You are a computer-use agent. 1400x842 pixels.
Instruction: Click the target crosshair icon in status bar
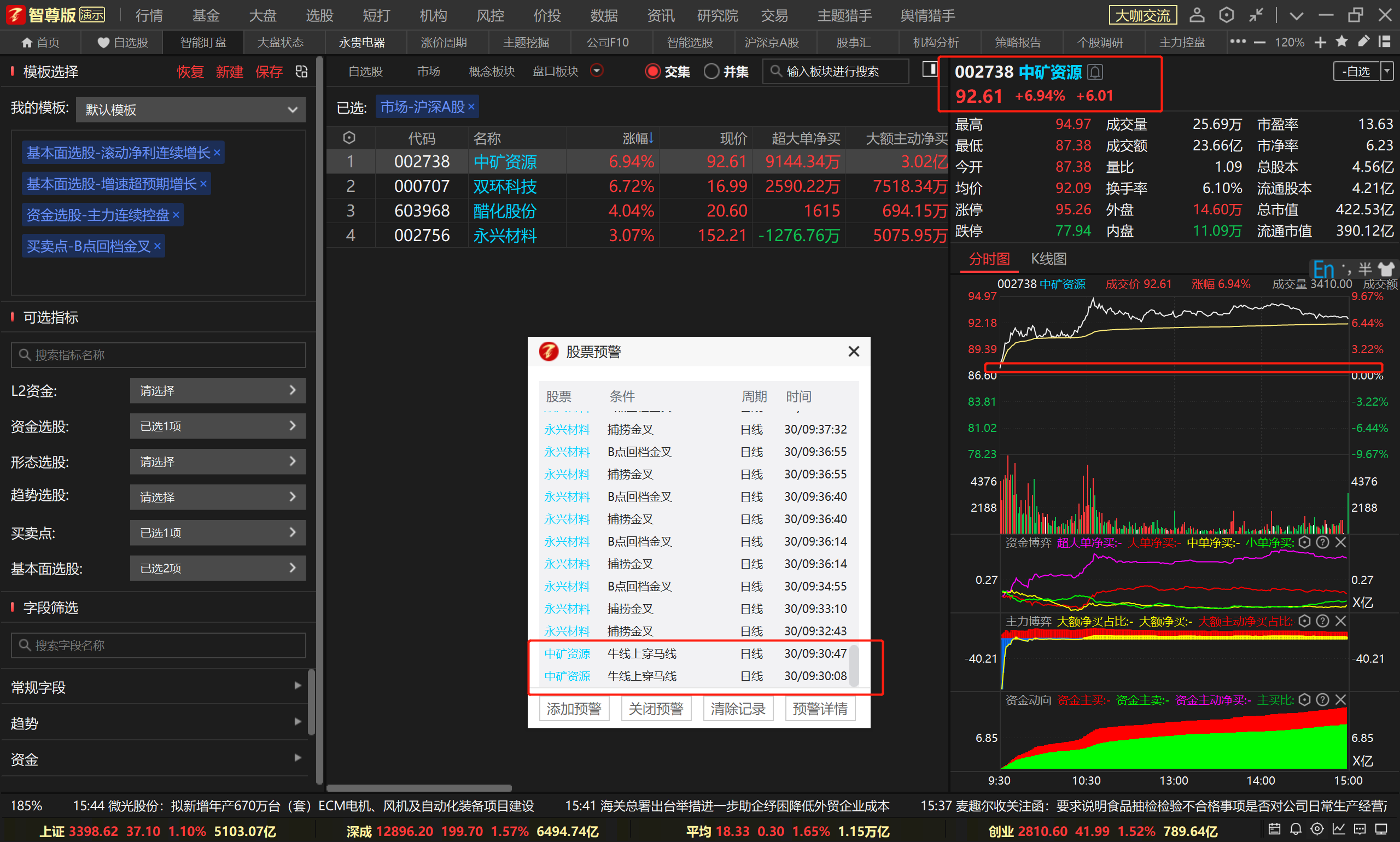pyautogui.click(x=1317, y=829)
